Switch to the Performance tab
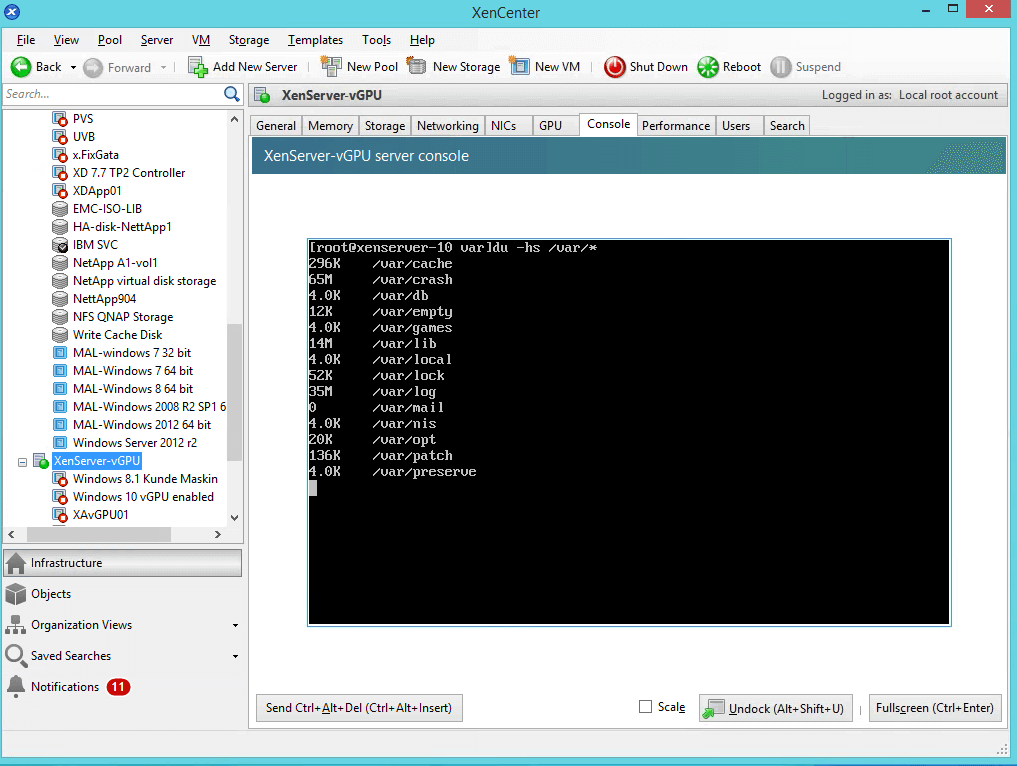The image size is (1017, 766). (x=676, y=126)
